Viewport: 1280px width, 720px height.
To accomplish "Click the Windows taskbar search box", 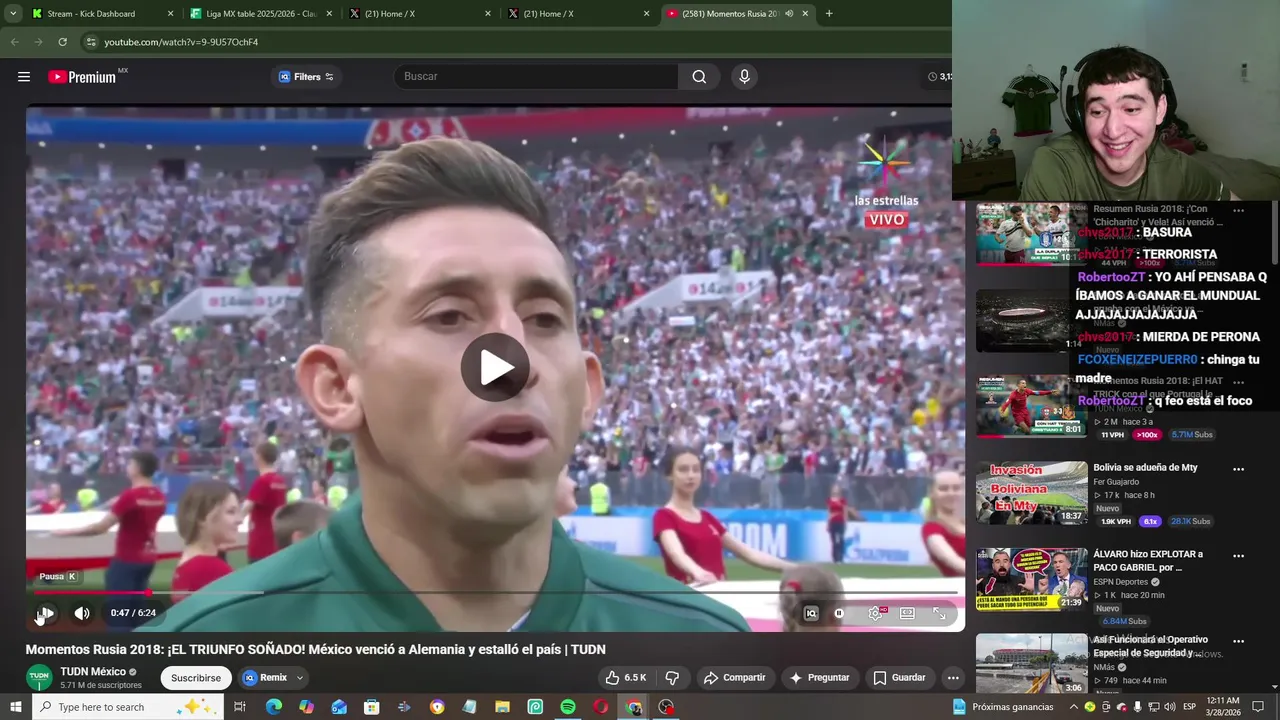I will [127, 707].
